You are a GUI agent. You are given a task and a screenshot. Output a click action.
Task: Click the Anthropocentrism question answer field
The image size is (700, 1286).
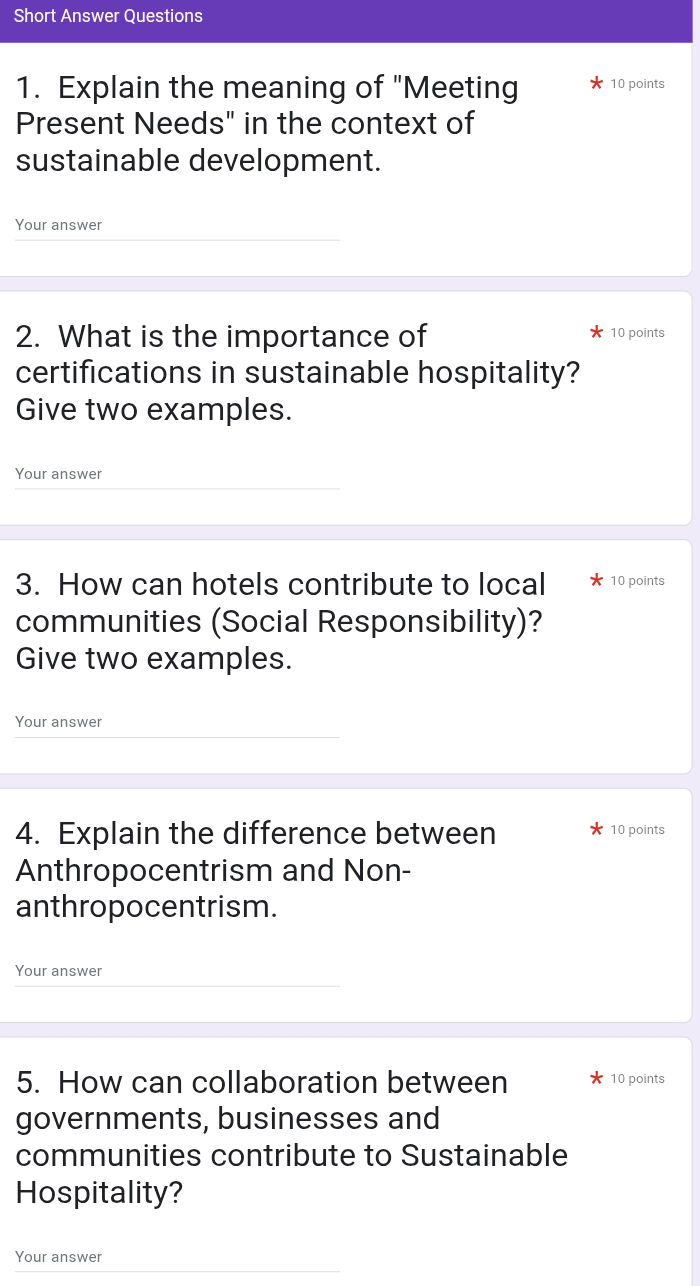coord(176,971)
